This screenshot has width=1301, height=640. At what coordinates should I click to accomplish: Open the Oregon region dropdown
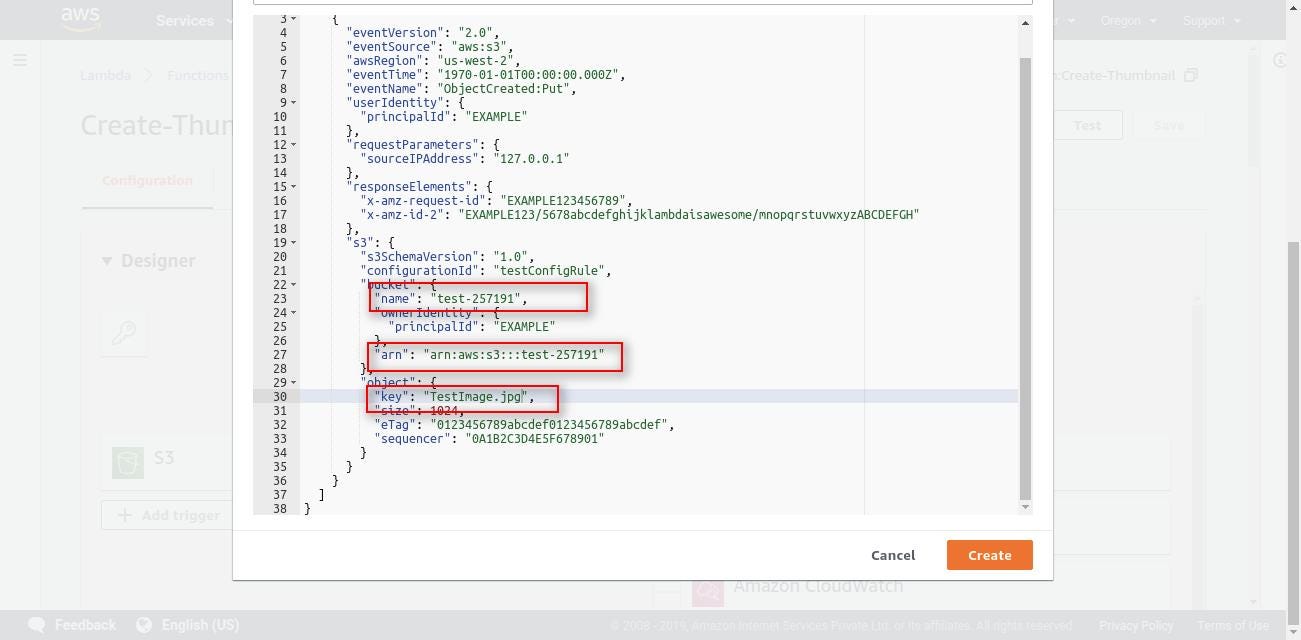[1128, 20]
